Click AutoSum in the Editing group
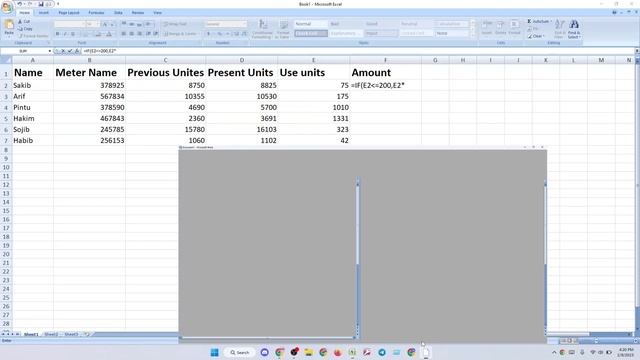The width and height of the screenshot is (640, 360). (539, 21)
